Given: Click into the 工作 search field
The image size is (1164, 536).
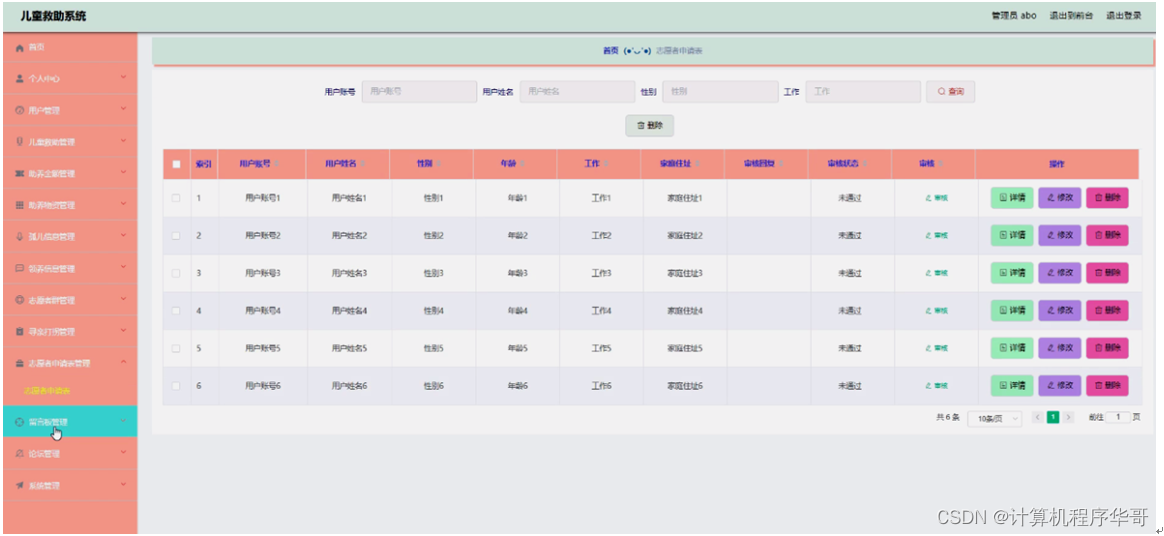Looking at the screenshot, I should [x=863, y=91].
